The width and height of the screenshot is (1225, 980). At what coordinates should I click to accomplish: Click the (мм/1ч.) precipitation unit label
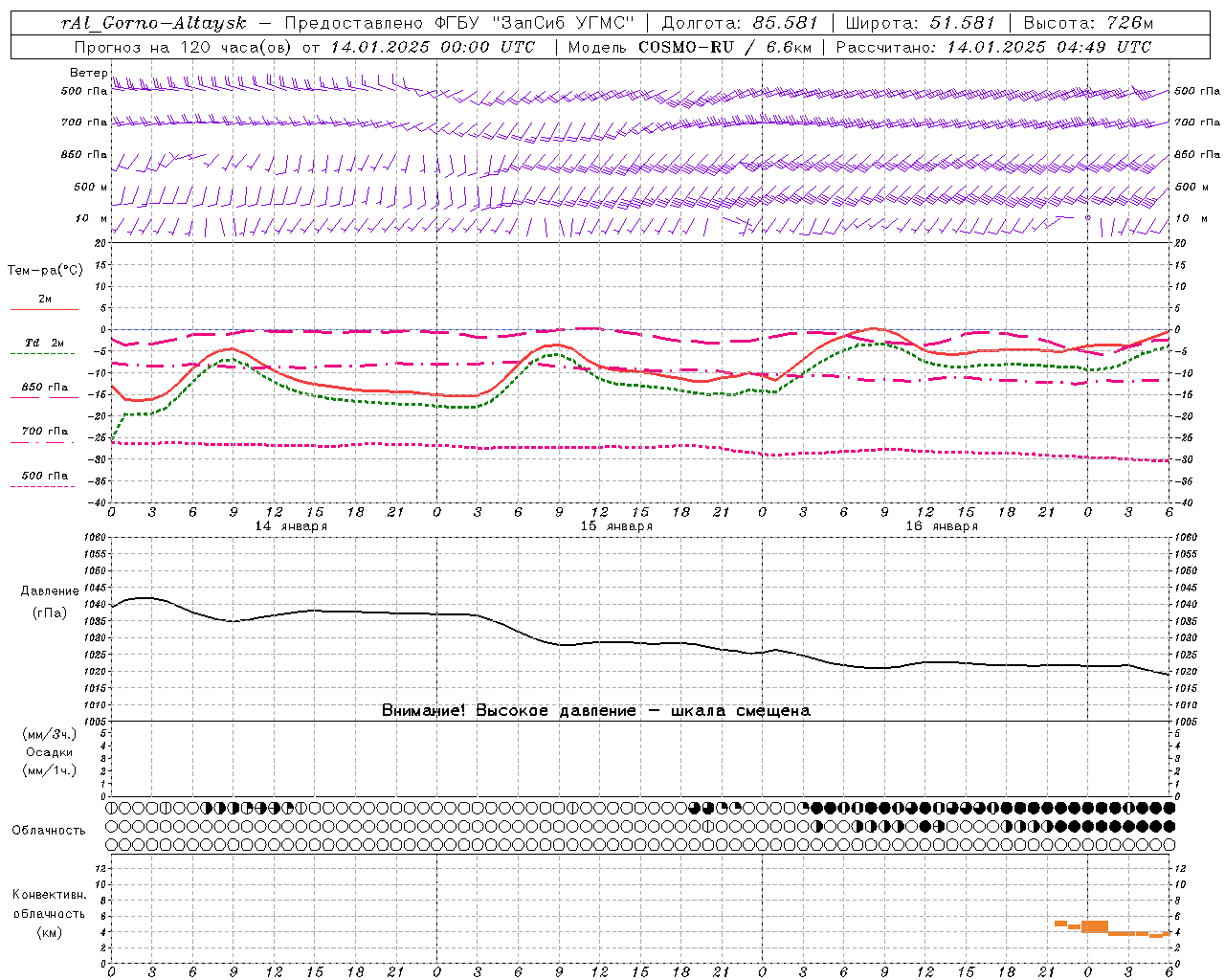(x=50, y=770)
